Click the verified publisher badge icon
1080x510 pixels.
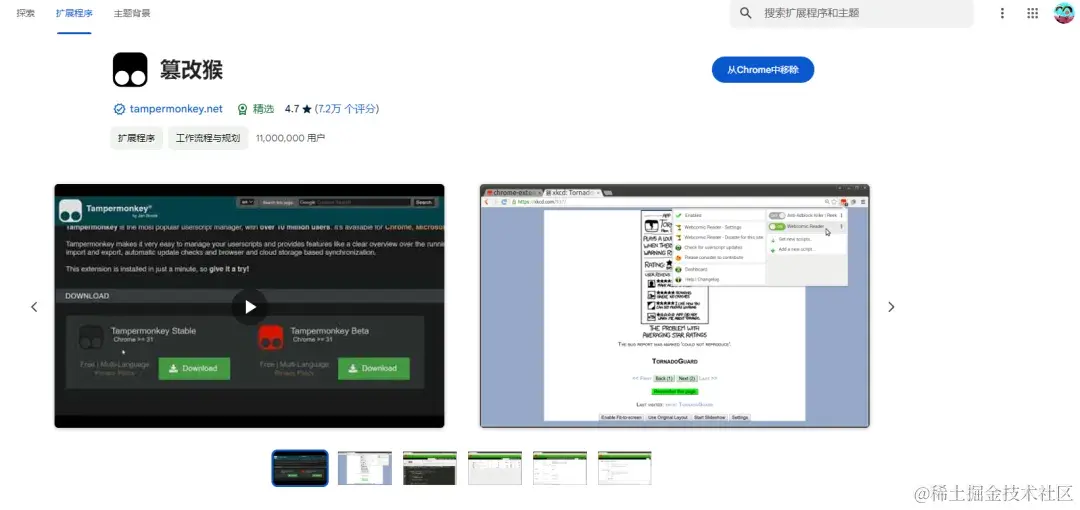point(119,109)
